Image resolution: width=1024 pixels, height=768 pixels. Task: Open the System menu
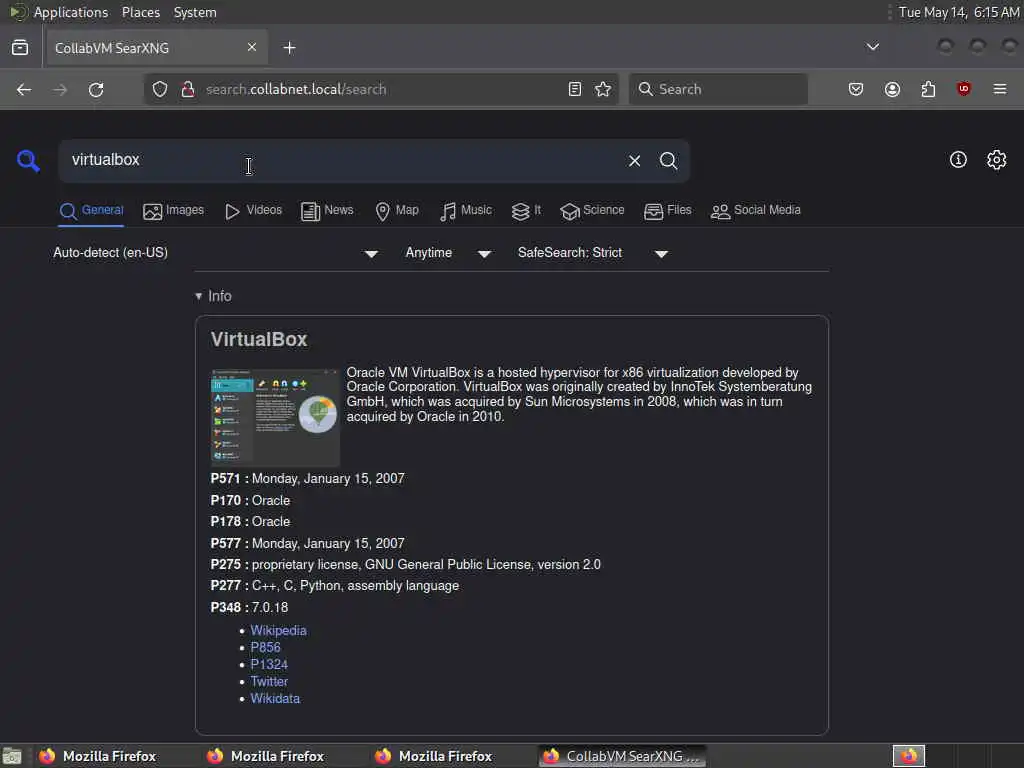[195, 12]
